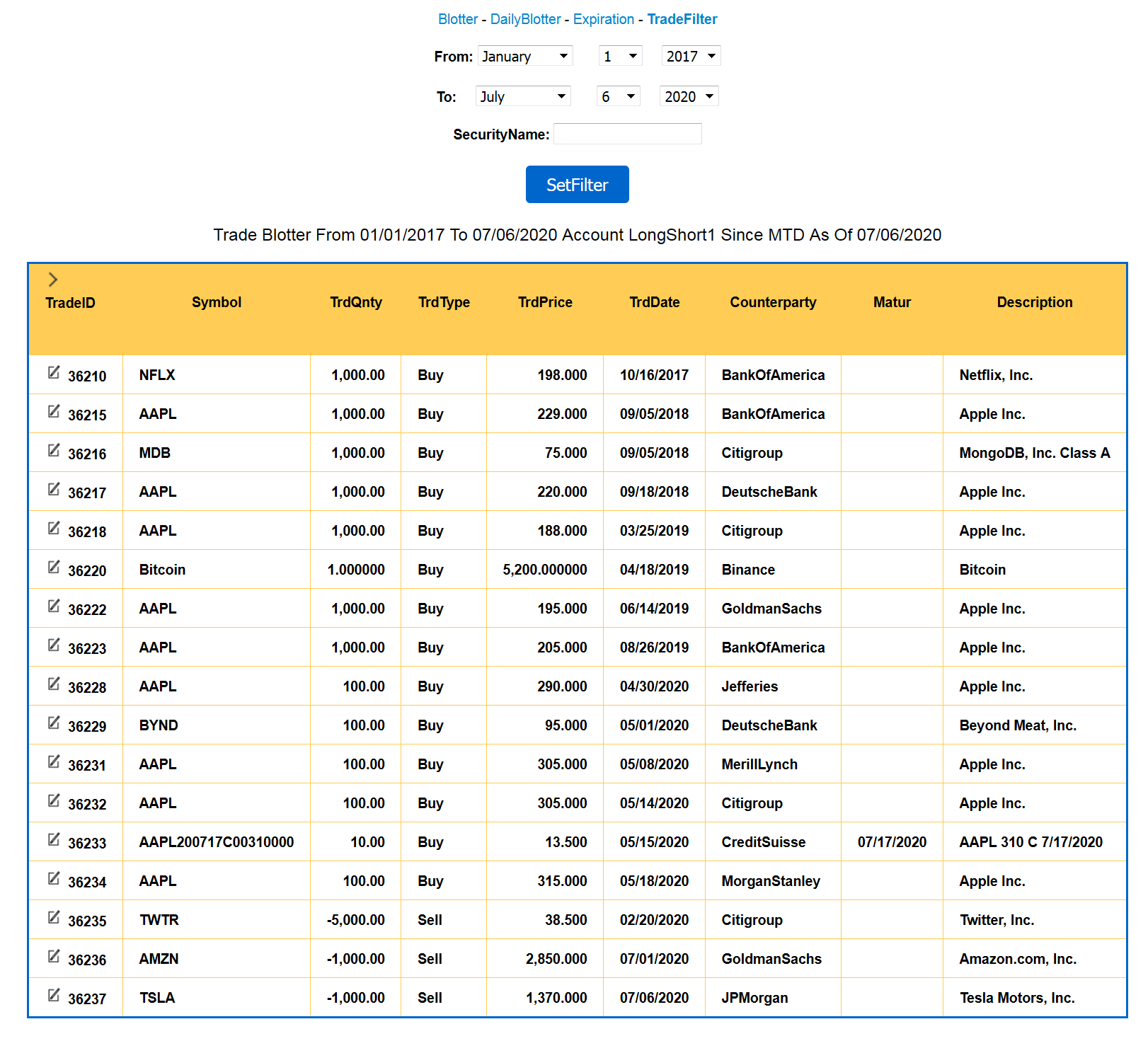
Task: Open the From month dropdown showing January
Action: coord(525,56)
